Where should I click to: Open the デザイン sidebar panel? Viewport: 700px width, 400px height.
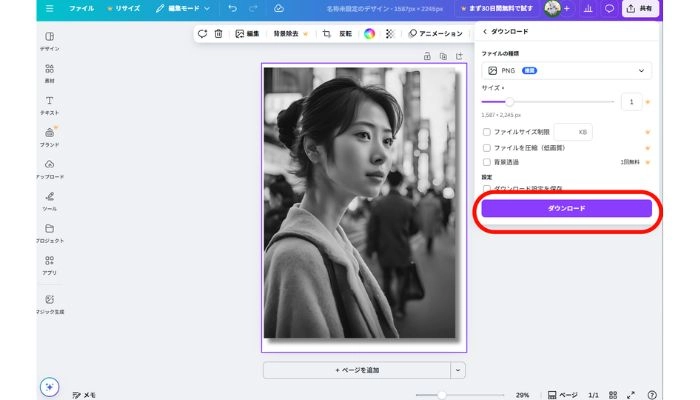(x=50, y=41)
